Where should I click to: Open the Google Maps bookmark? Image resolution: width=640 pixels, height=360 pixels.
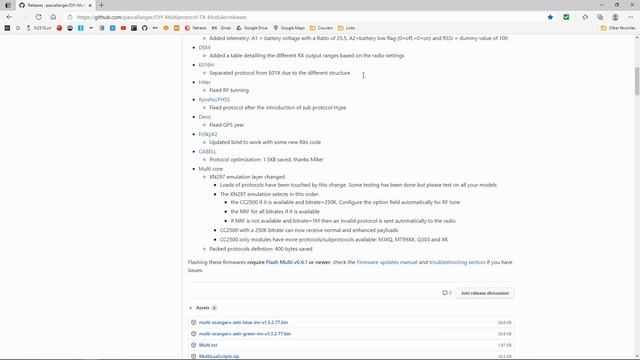[x=289, y=28]
